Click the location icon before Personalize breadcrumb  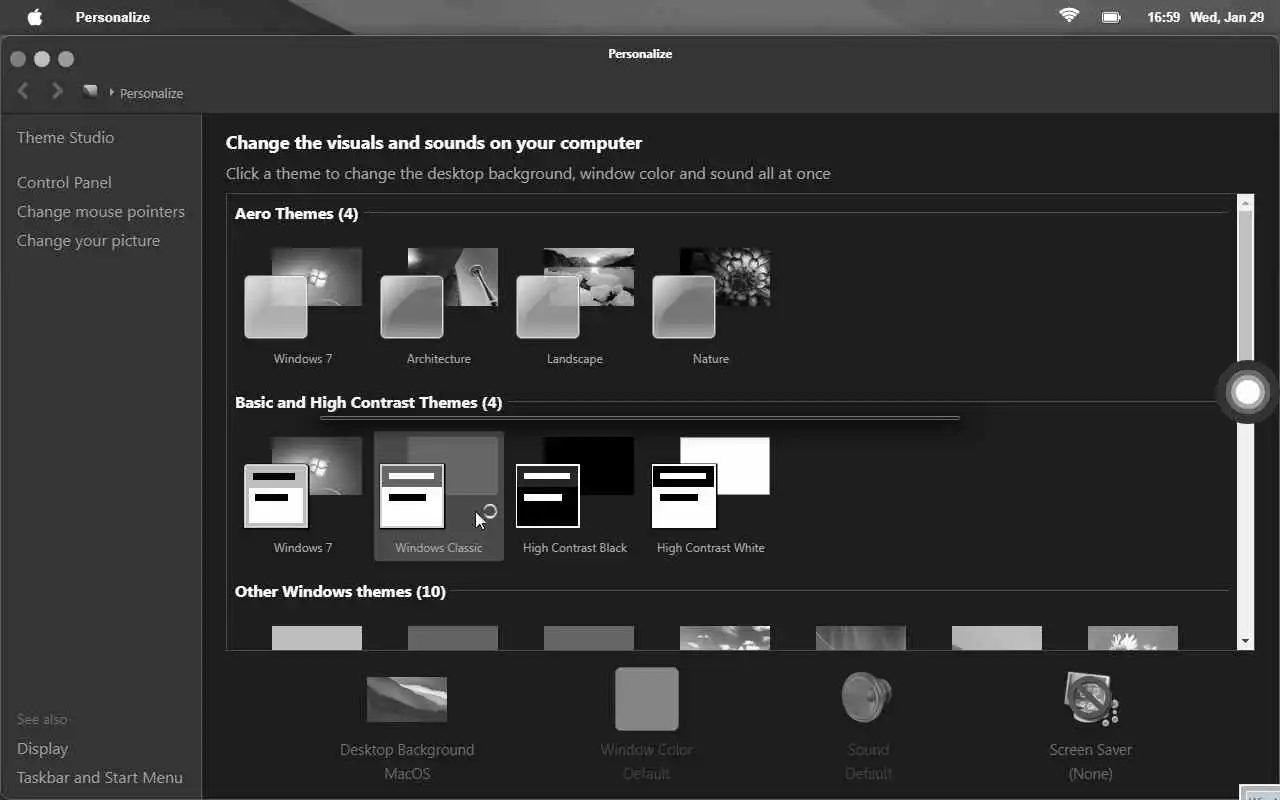coord(90,91)
